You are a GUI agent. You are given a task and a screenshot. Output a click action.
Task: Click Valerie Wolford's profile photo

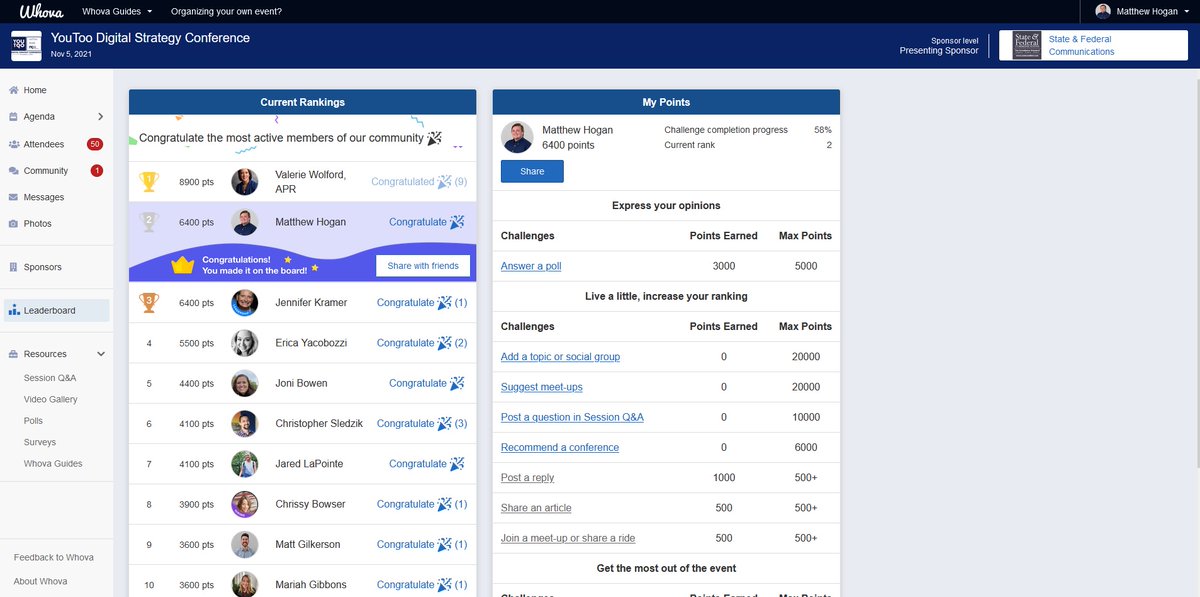point(245,182)
